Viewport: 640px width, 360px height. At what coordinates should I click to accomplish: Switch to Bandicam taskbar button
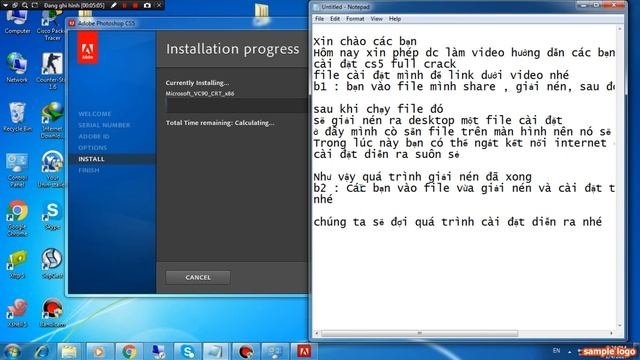pyautogui.click(x=246, y=351)
